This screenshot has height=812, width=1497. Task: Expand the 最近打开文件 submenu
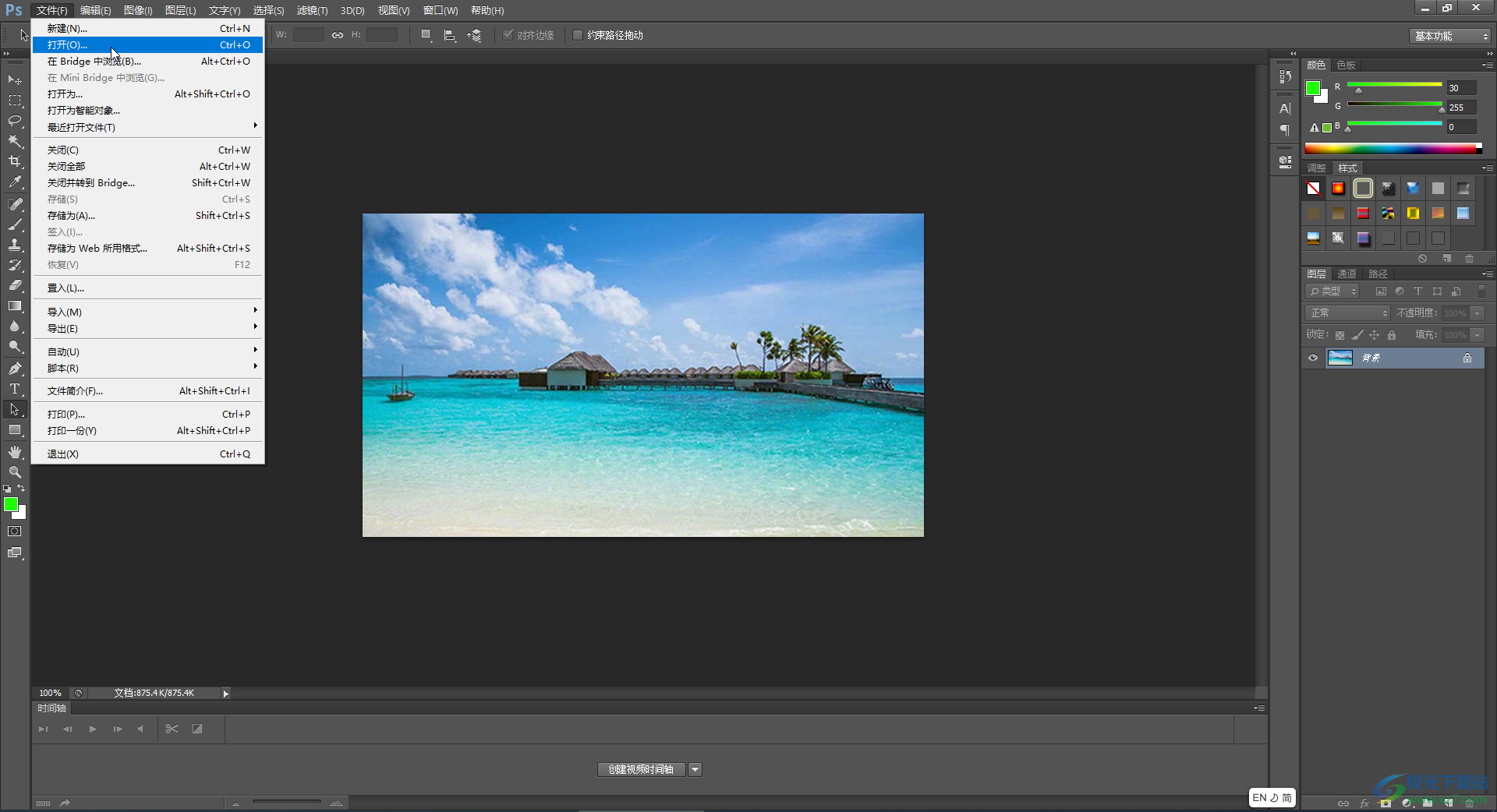[x=148, y=127]
